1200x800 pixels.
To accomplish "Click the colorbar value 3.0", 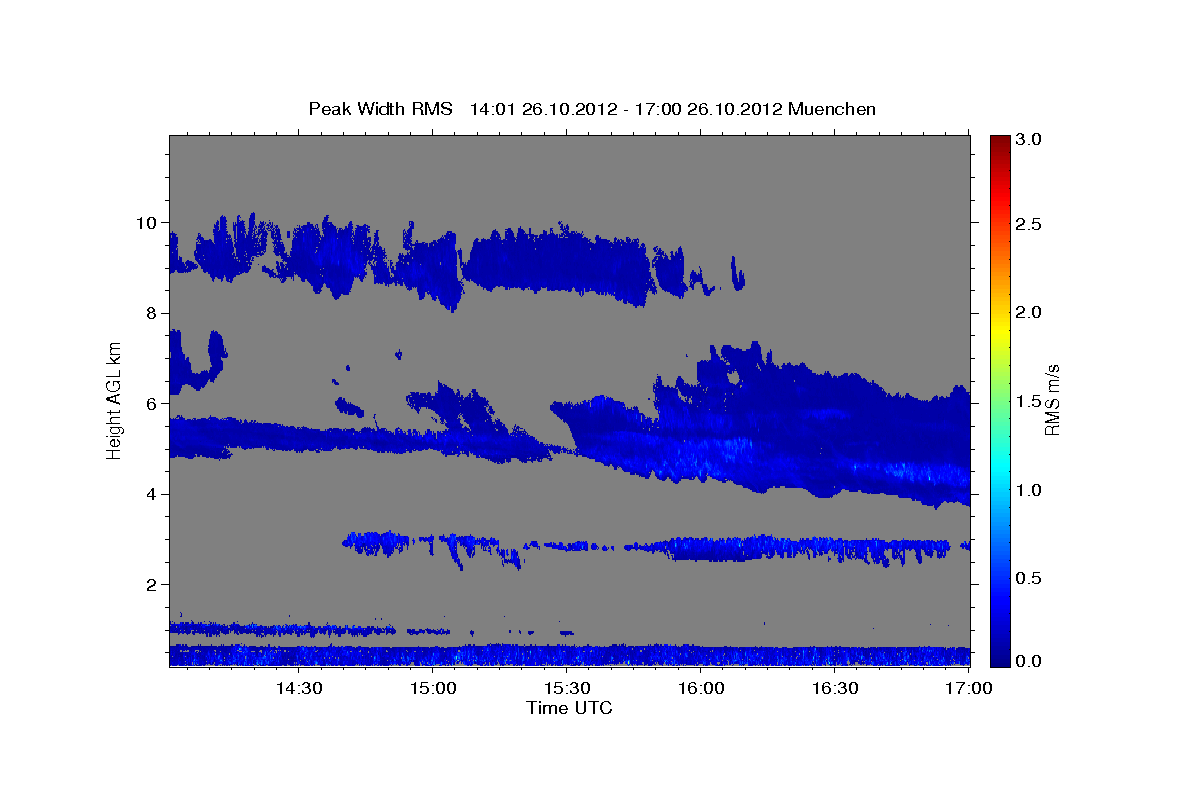I will point(1029,140).
